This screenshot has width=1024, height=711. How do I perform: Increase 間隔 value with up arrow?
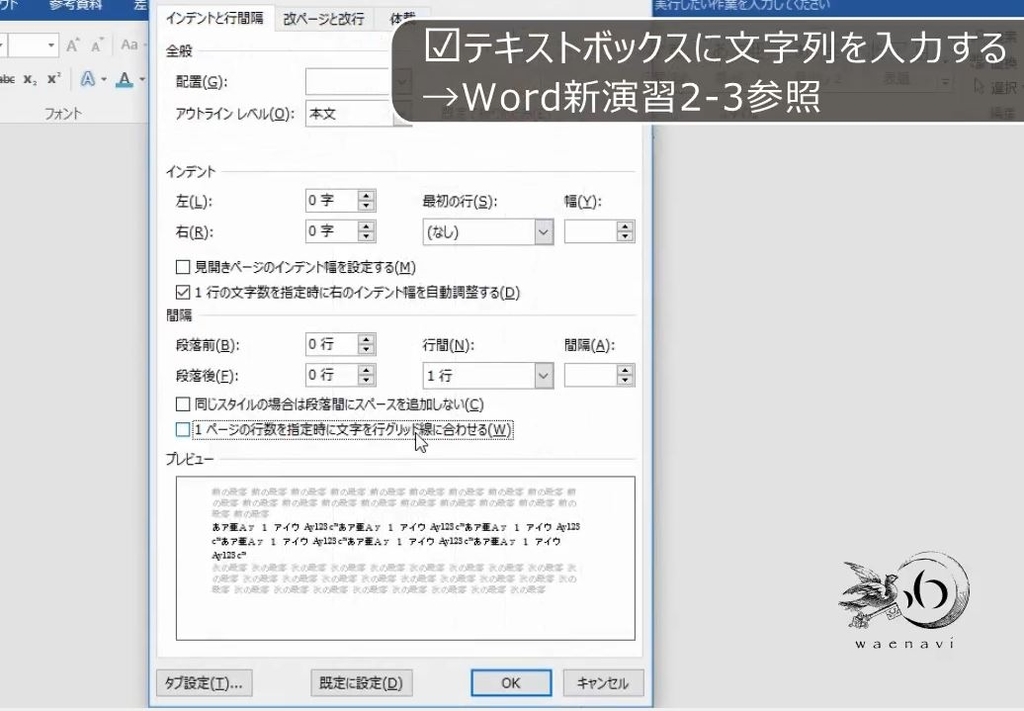coord(626,370)
